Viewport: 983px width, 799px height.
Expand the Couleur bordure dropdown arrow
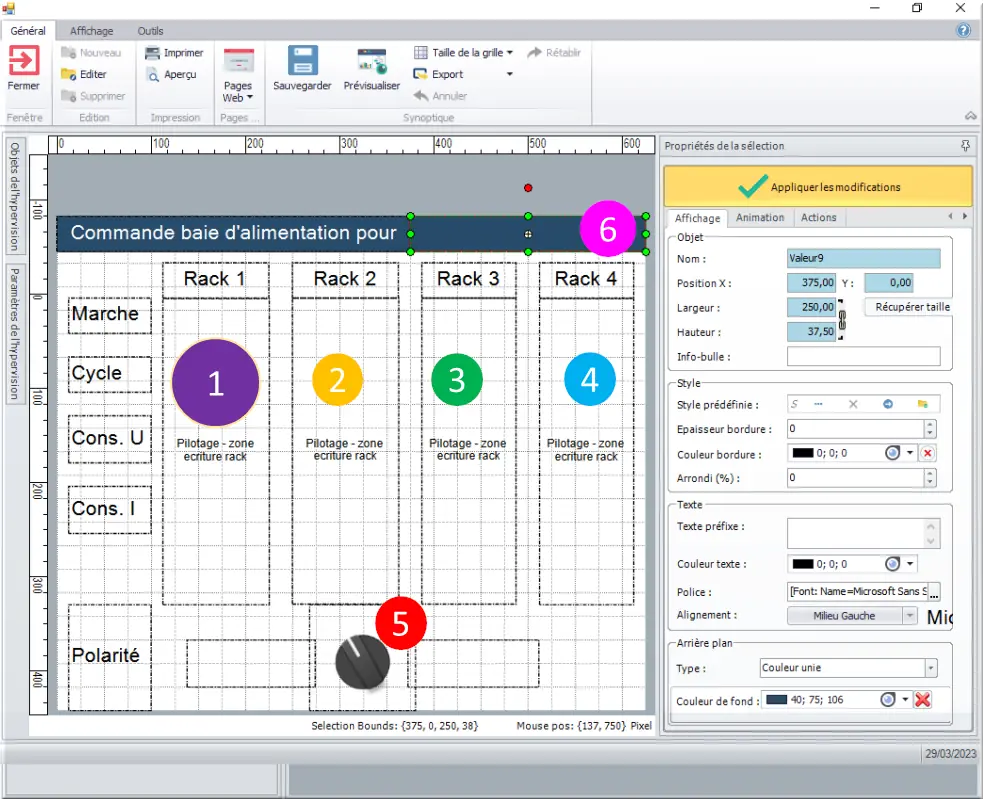coord(910,453)
